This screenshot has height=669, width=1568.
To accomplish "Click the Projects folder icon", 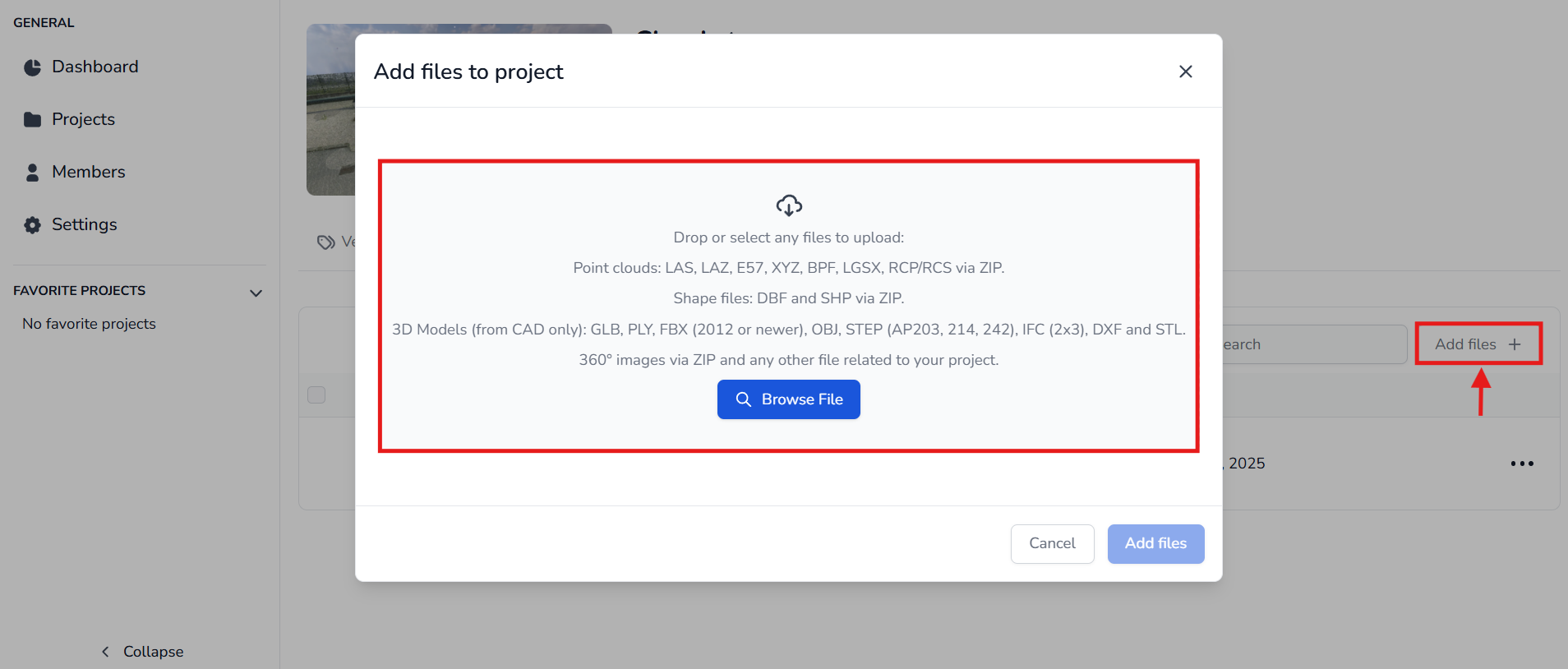I will (32, 120).
